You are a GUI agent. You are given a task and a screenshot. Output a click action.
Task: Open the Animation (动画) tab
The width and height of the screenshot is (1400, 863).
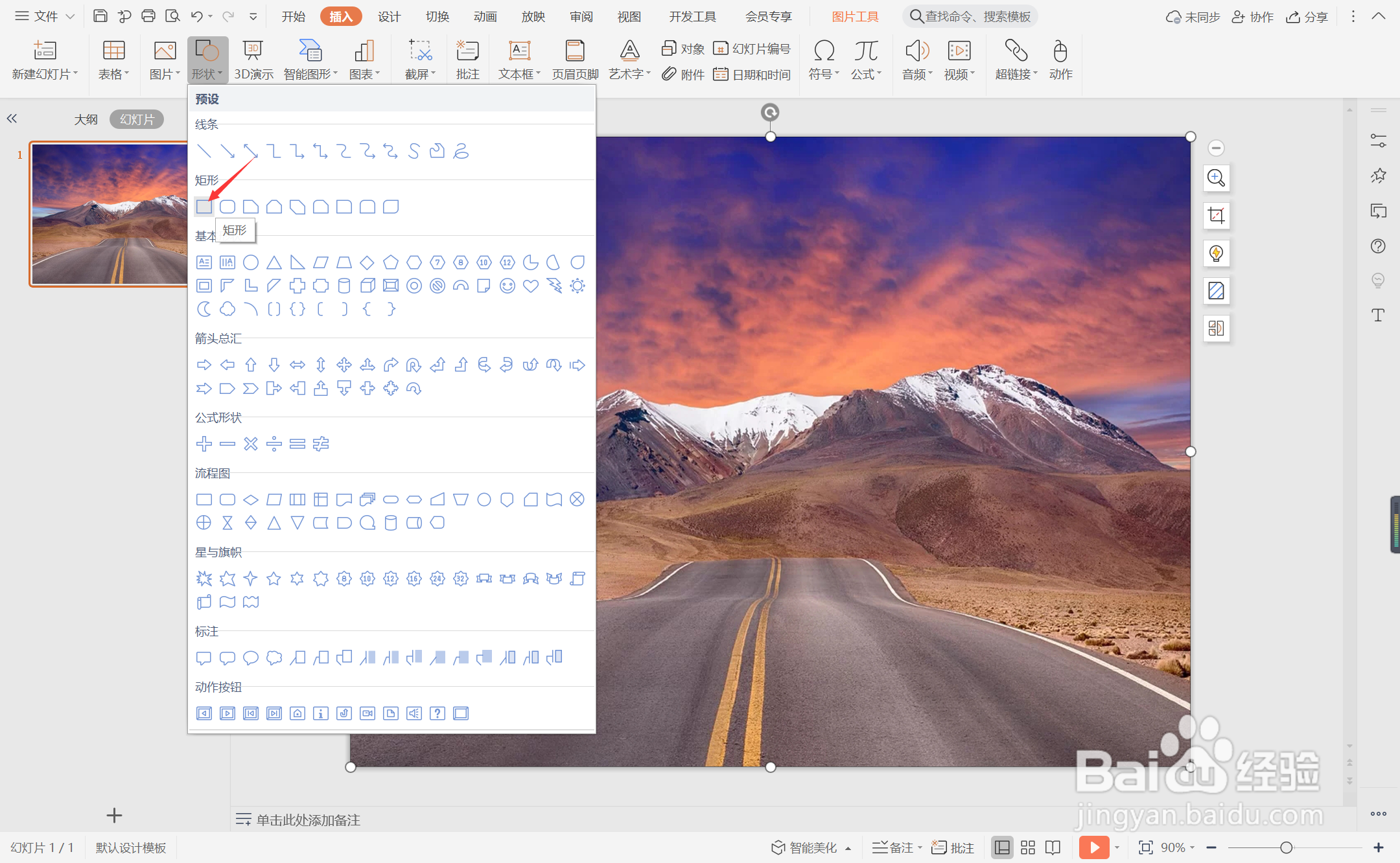pyautogui.click(x=485, y=17)
